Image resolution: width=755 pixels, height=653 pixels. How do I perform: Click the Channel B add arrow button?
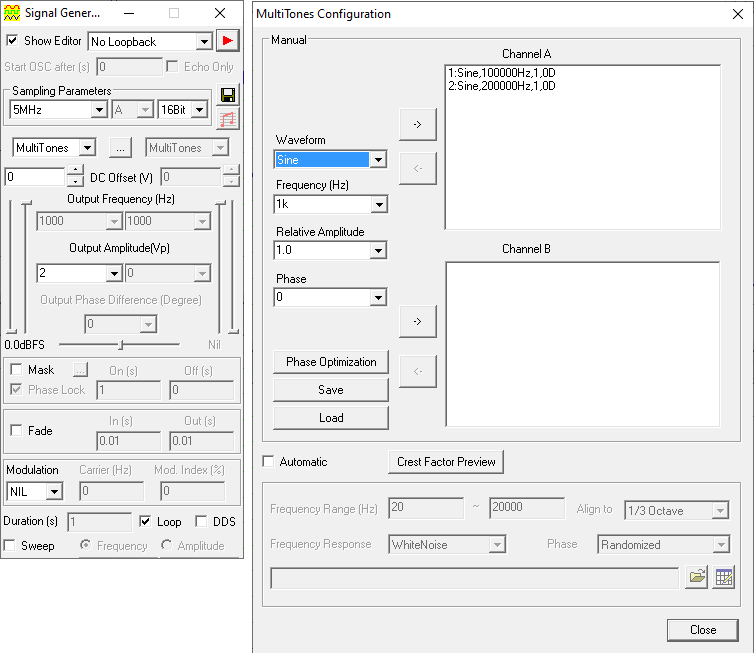tap(417, 321)
